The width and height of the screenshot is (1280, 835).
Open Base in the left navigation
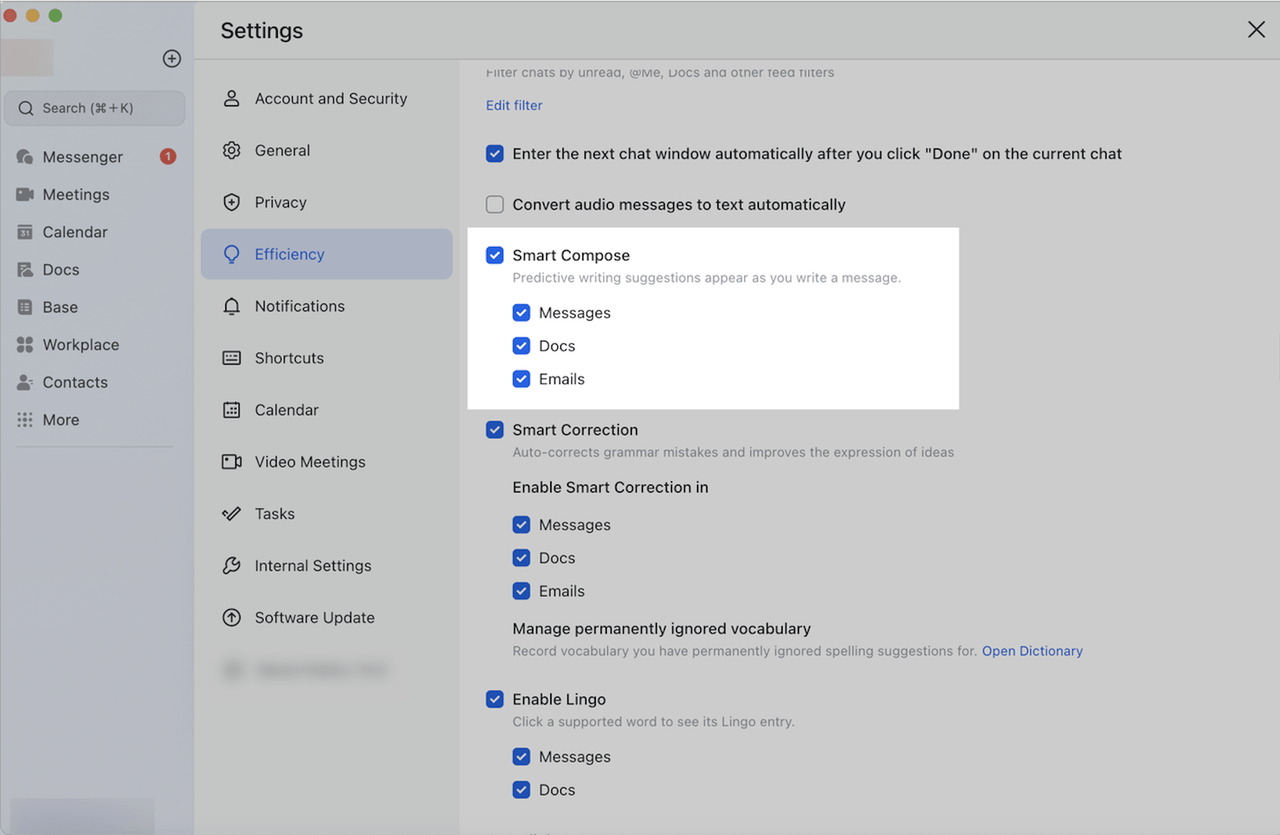[x=60, y=307]
